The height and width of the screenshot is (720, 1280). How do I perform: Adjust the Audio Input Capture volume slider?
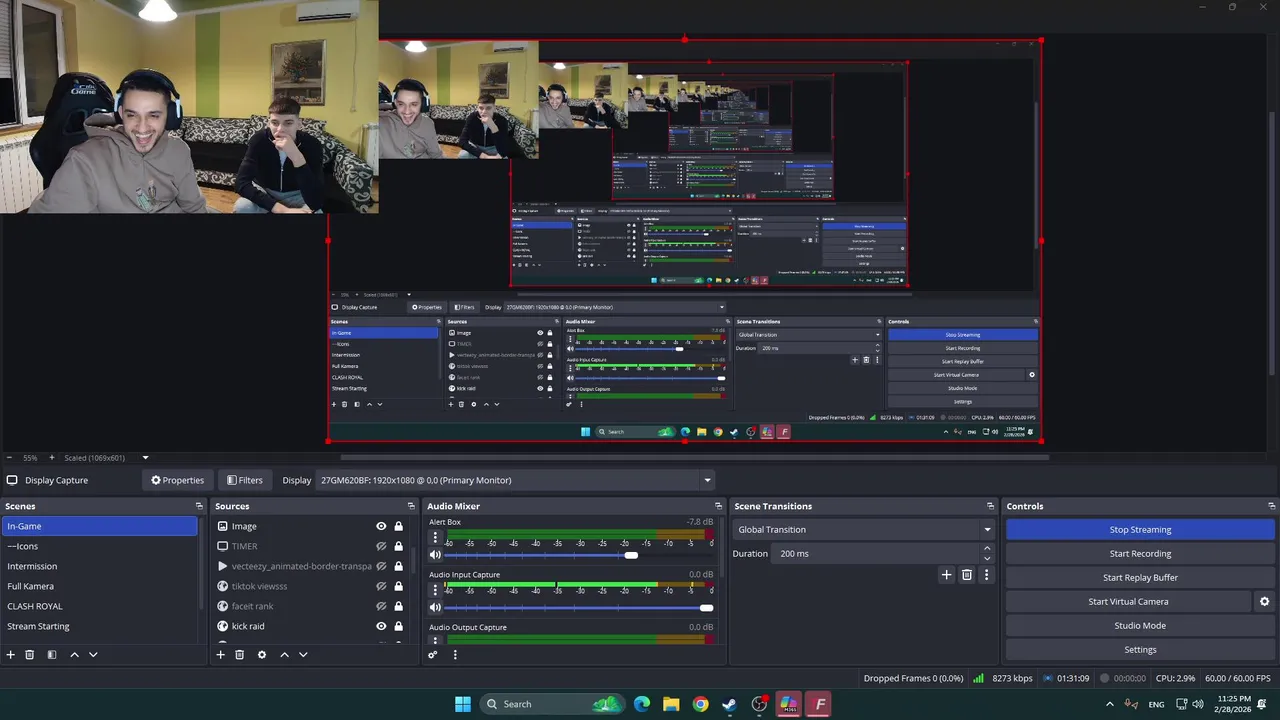pos(707,607)
